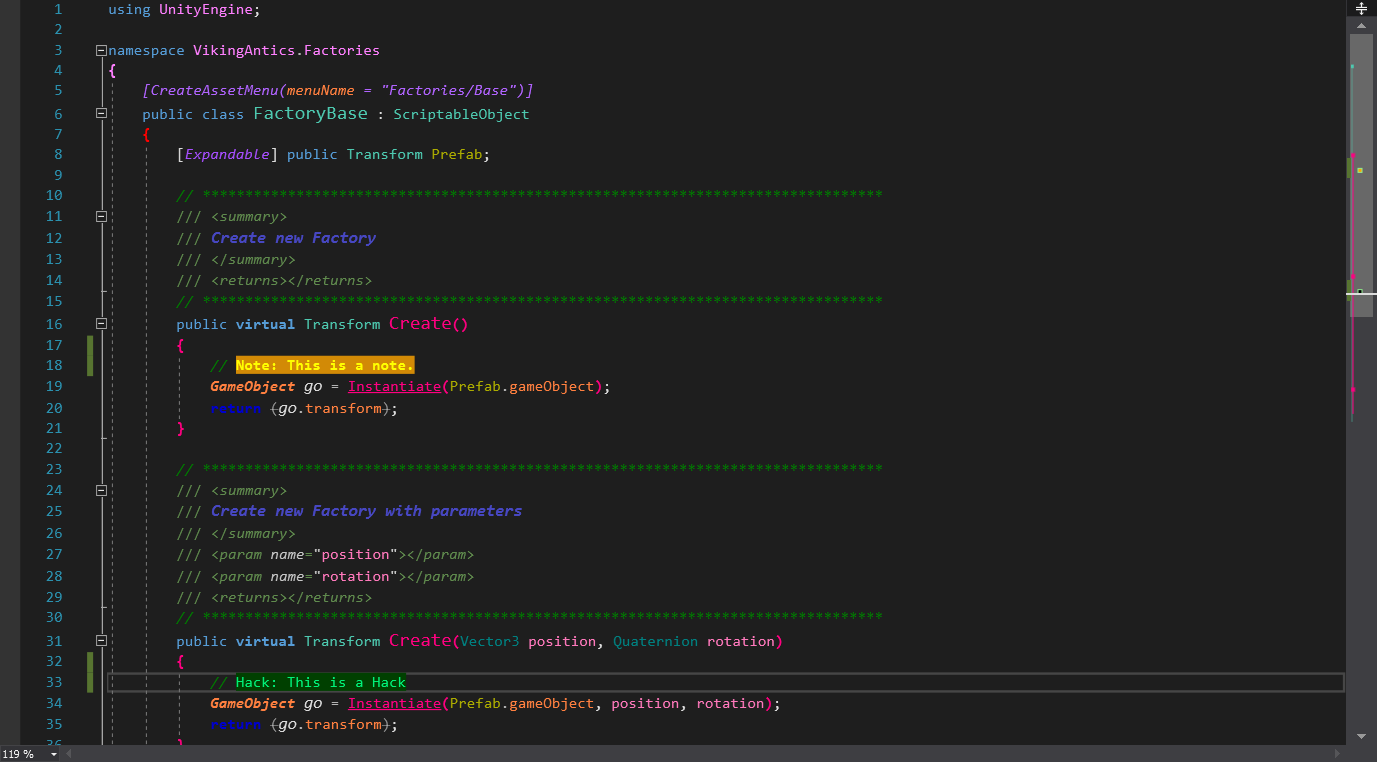1377x762 pixels.
Task: Click the vertical scrollbar down arrow
Action: pyautogui.click(x=1361, y=736)
